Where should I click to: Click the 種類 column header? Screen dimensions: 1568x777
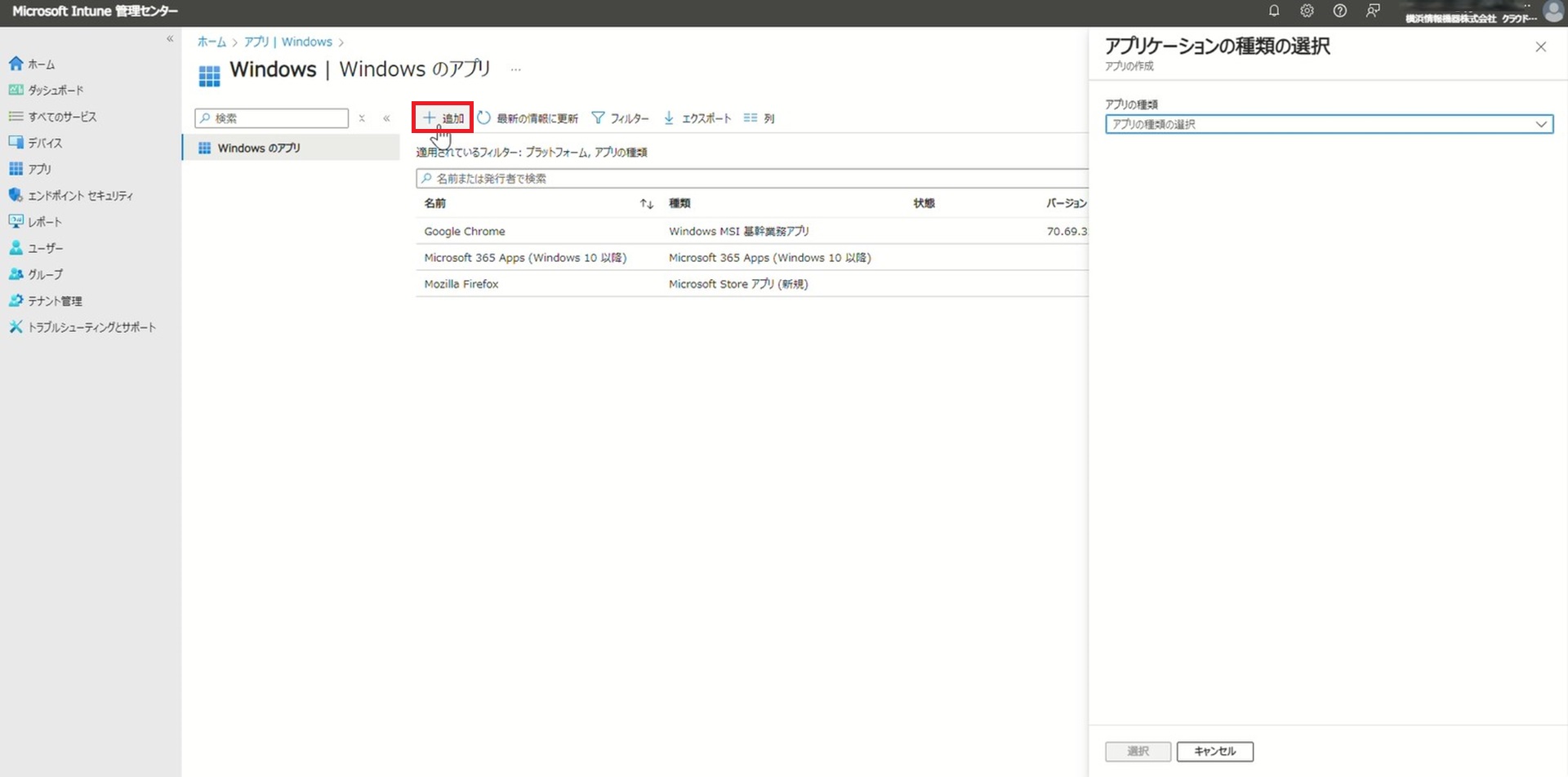point(679,203)
